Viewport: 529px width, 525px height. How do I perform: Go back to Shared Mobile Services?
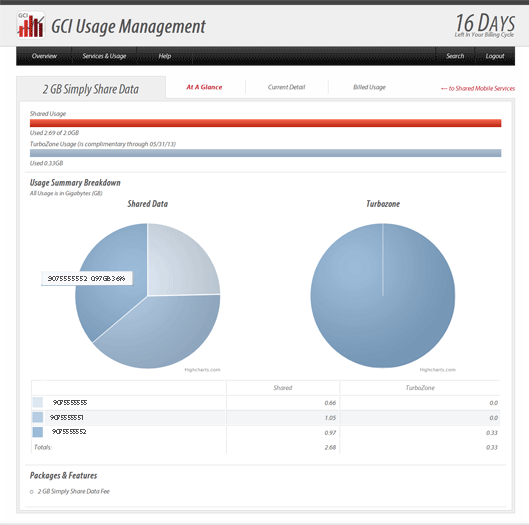click(x=478, y=88)
